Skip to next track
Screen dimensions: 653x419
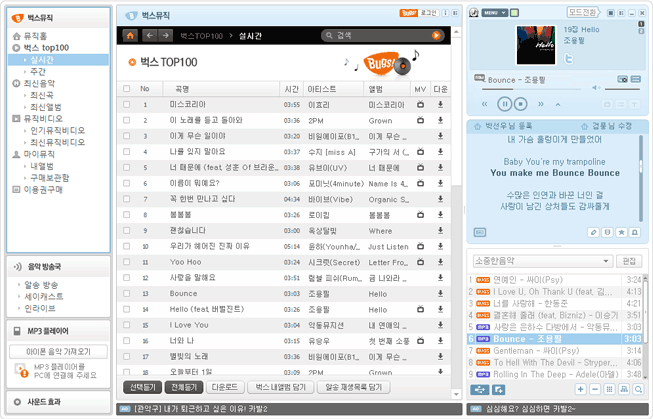coord(541,104)
